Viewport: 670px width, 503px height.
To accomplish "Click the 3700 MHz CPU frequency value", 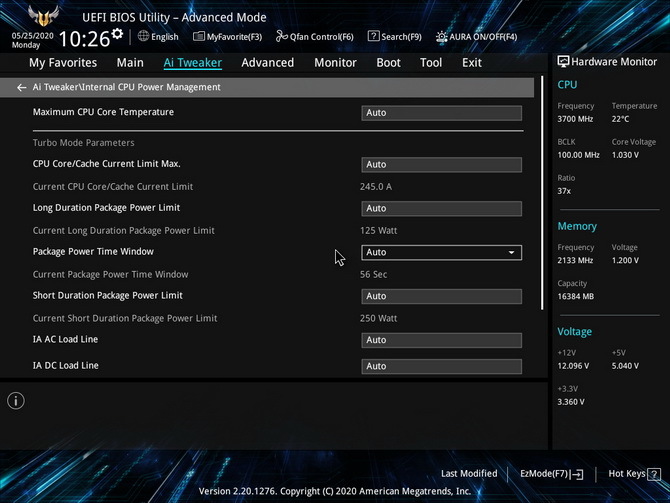I will (x=575, y=119).
